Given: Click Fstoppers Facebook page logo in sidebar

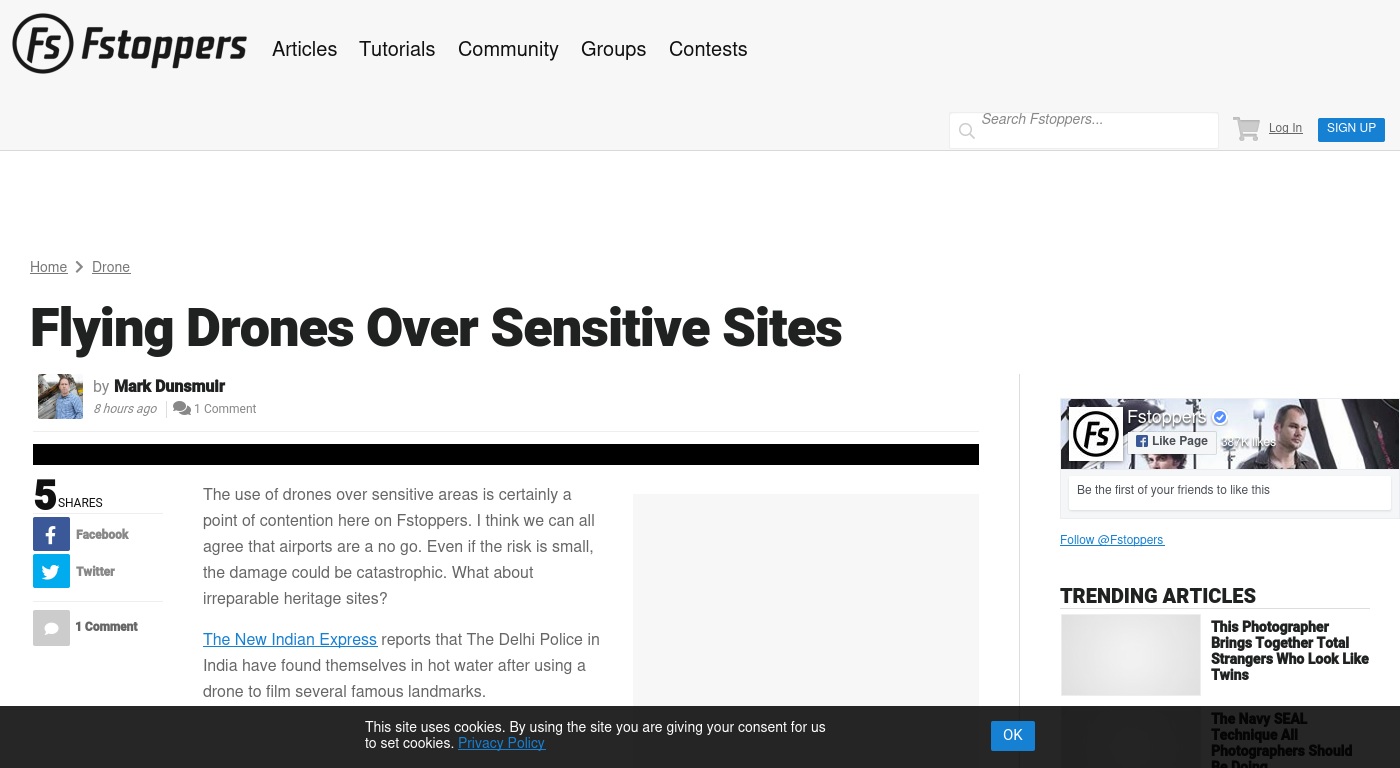Looking at the screenshot, I should [1096, 434].
